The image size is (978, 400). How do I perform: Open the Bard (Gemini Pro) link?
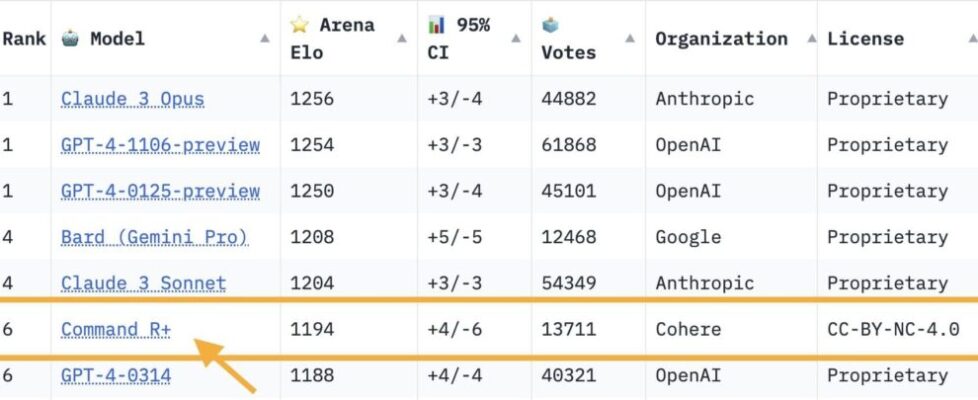pyautogui.click(x=154, y=237)
